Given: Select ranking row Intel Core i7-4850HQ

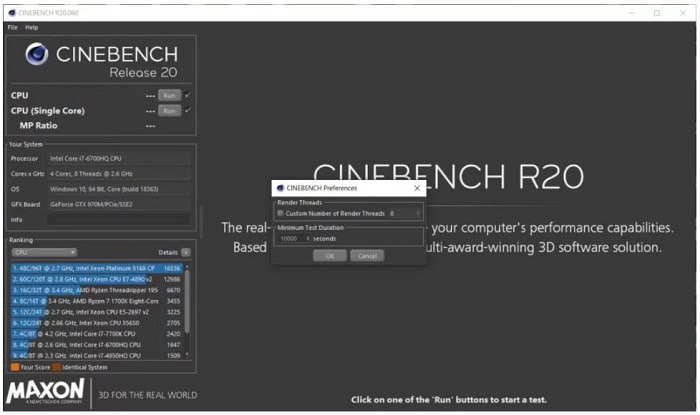Looking at the screenshot, I should coord(97,355).
